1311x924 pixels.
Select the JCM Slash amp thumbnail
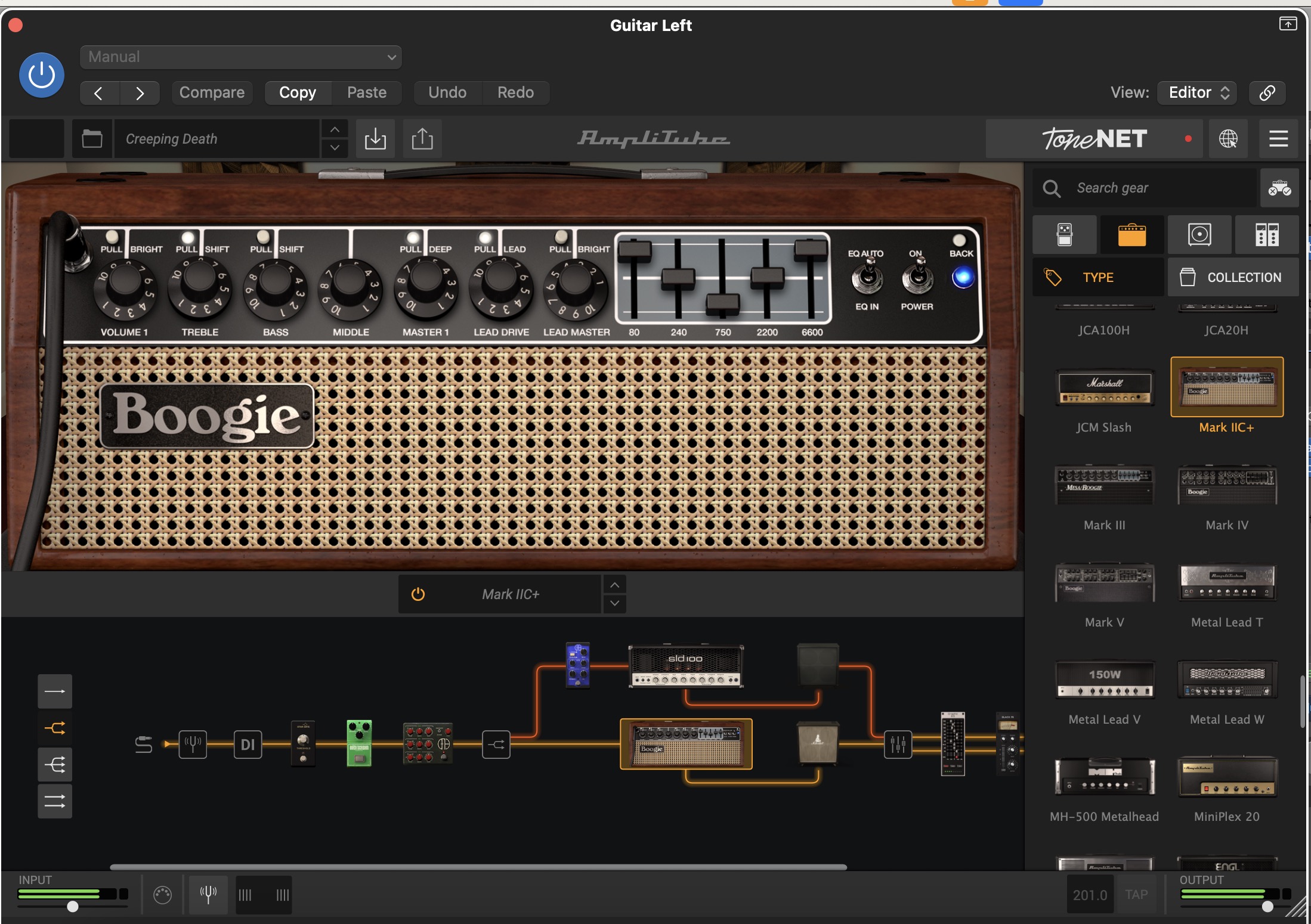pyautogui.click(x=1104, y=387)
